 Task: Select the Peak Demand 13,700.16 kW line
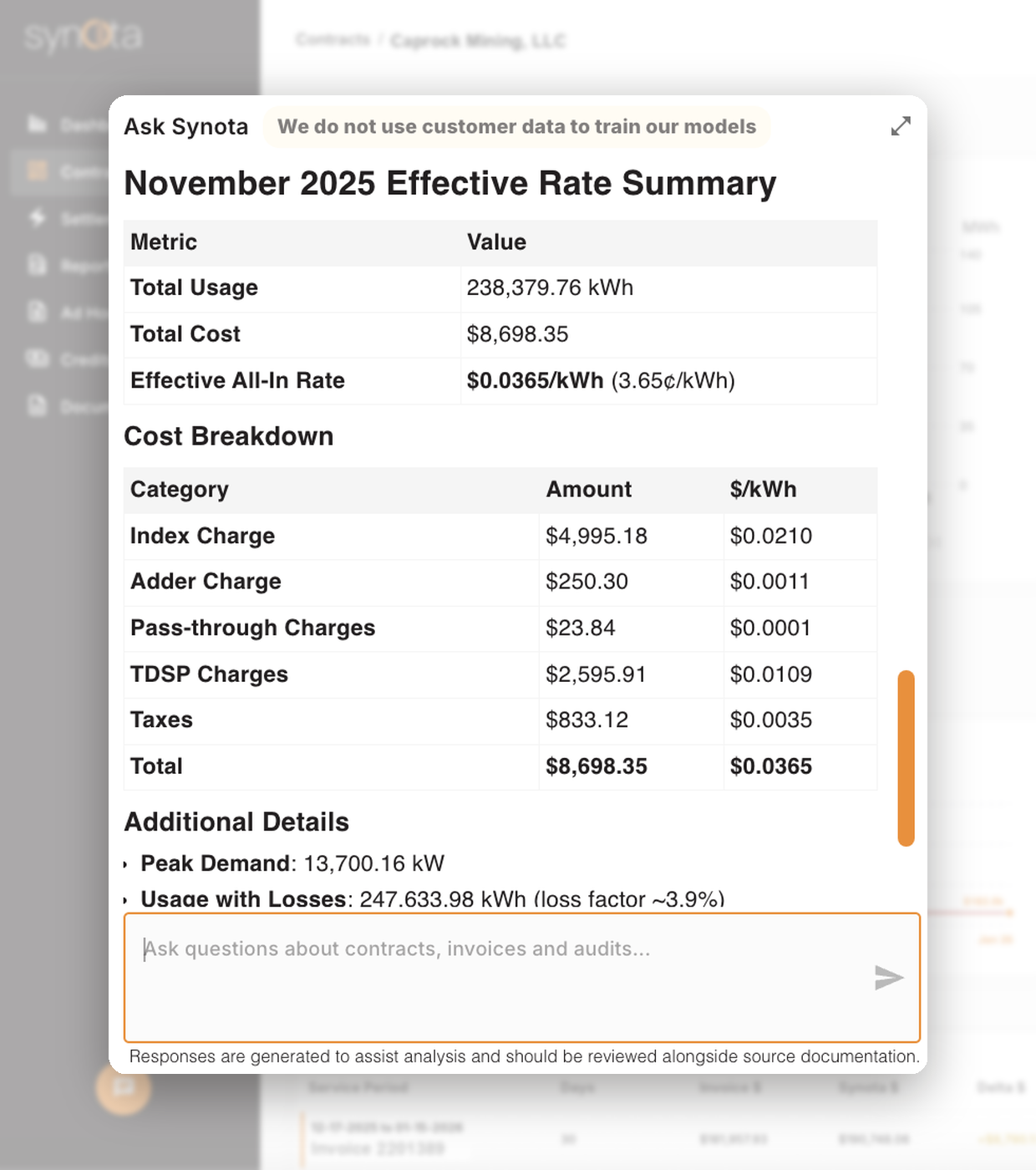(292, 863)
